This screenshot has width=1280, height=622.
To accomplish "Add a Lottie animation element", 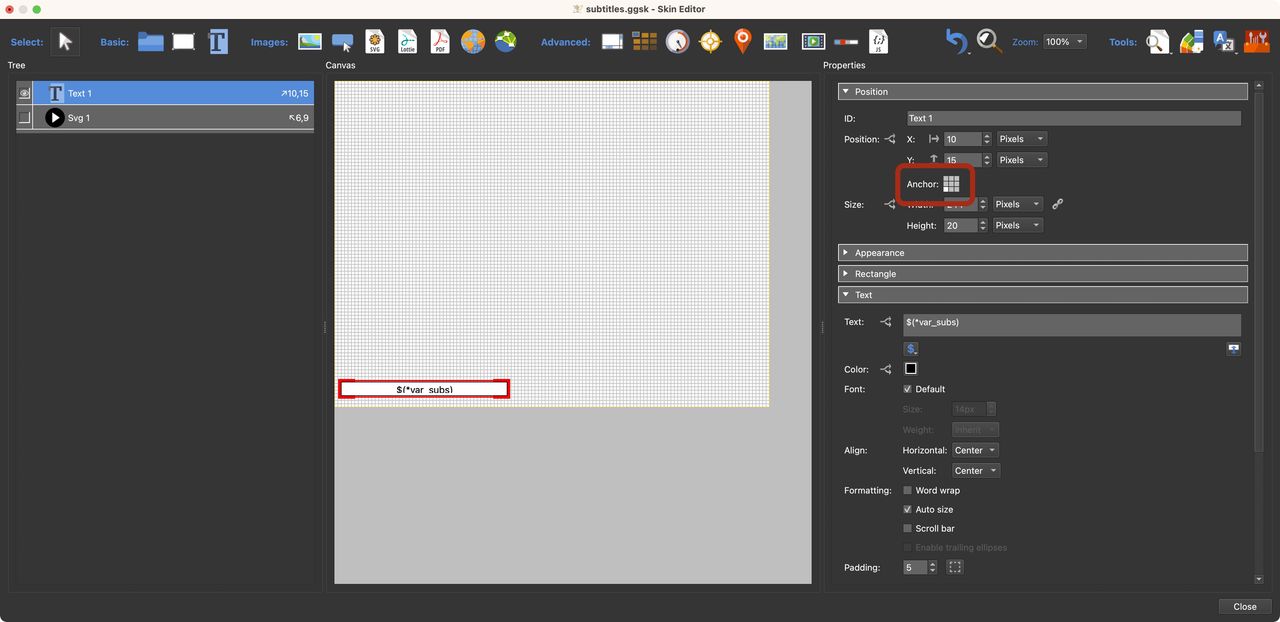I will [407, 41].
